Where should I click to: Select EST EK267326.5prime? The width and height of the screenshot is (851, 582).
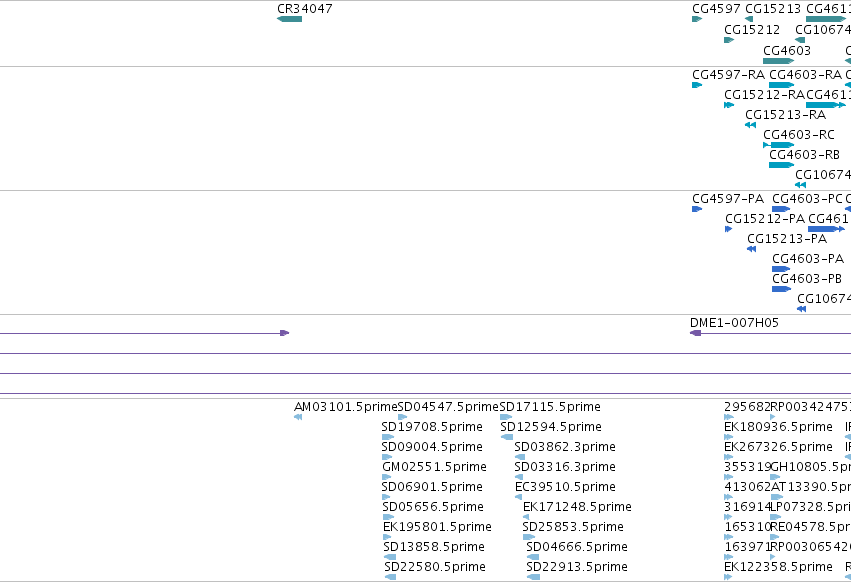tap(728, 457)
